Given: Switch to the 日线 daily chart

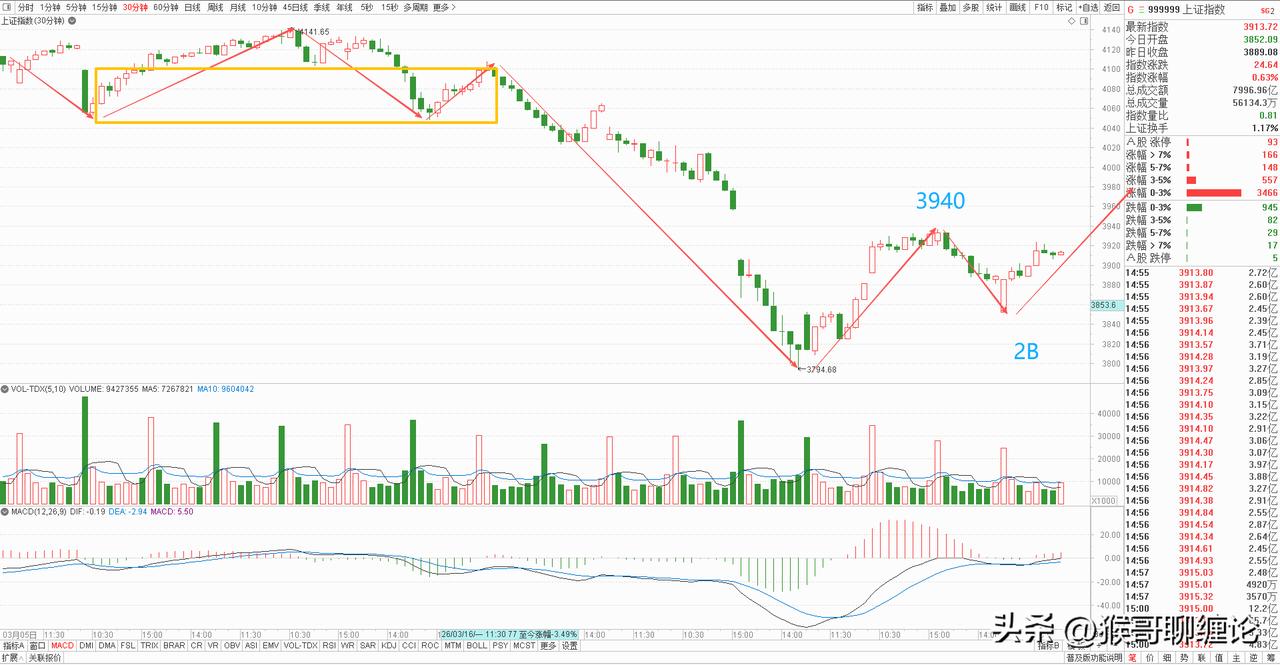Looking at the screenshot, I should coord(193,7).
